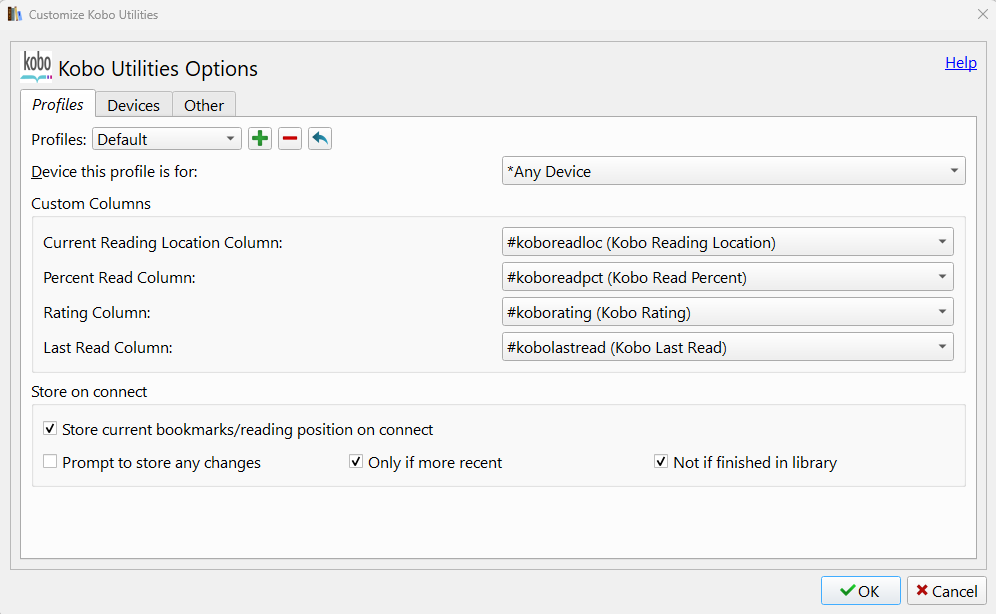Viewport: 996px width, 614px height.
Task: Expand the *Any Device dropdown
Action: point(733,172)
